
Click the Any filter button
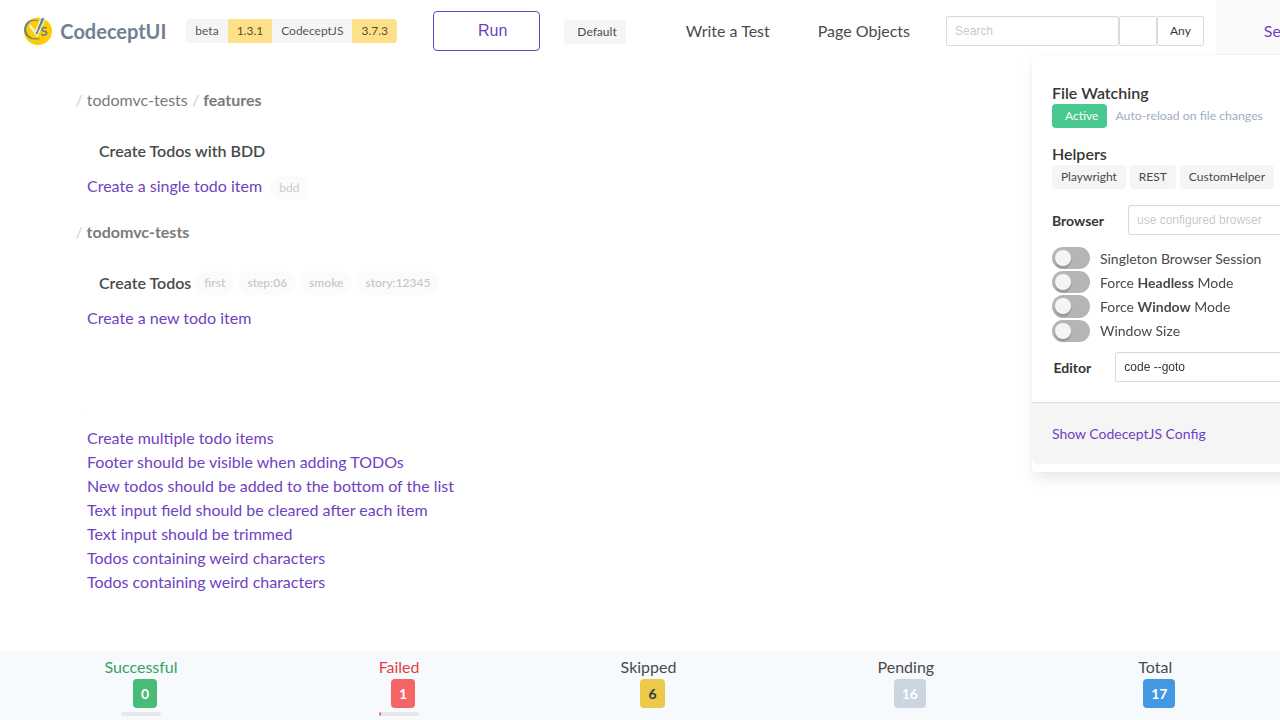click(1180, 31)
